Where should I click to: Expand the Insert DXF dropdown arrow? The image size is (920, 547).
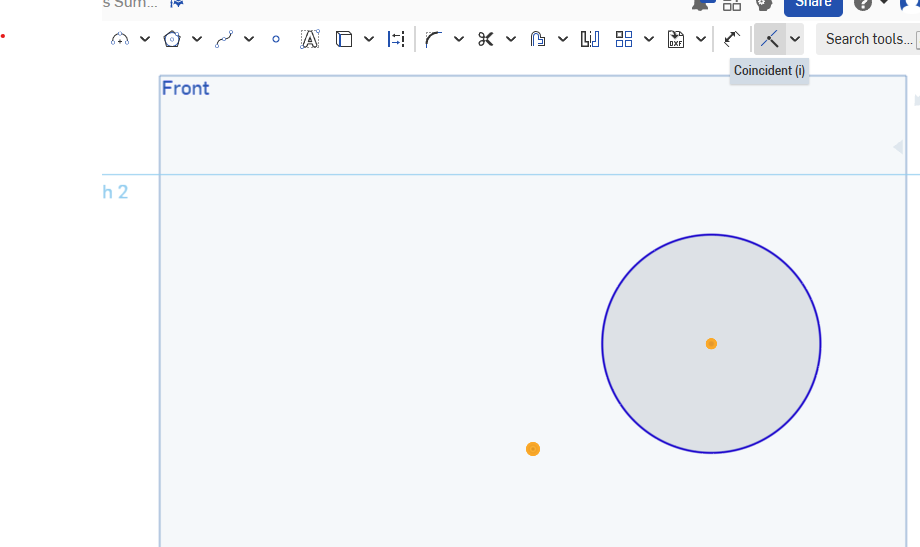[701, 39]
